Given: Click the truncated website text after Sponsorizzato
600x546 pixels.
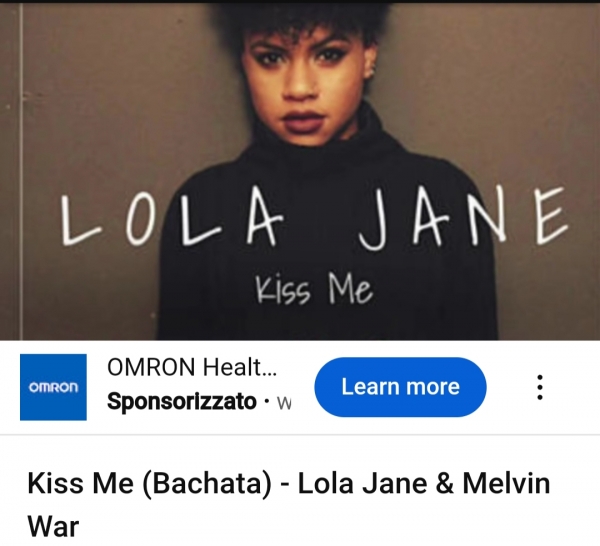Looking at the screenshot, I should [x=284, y=403].
